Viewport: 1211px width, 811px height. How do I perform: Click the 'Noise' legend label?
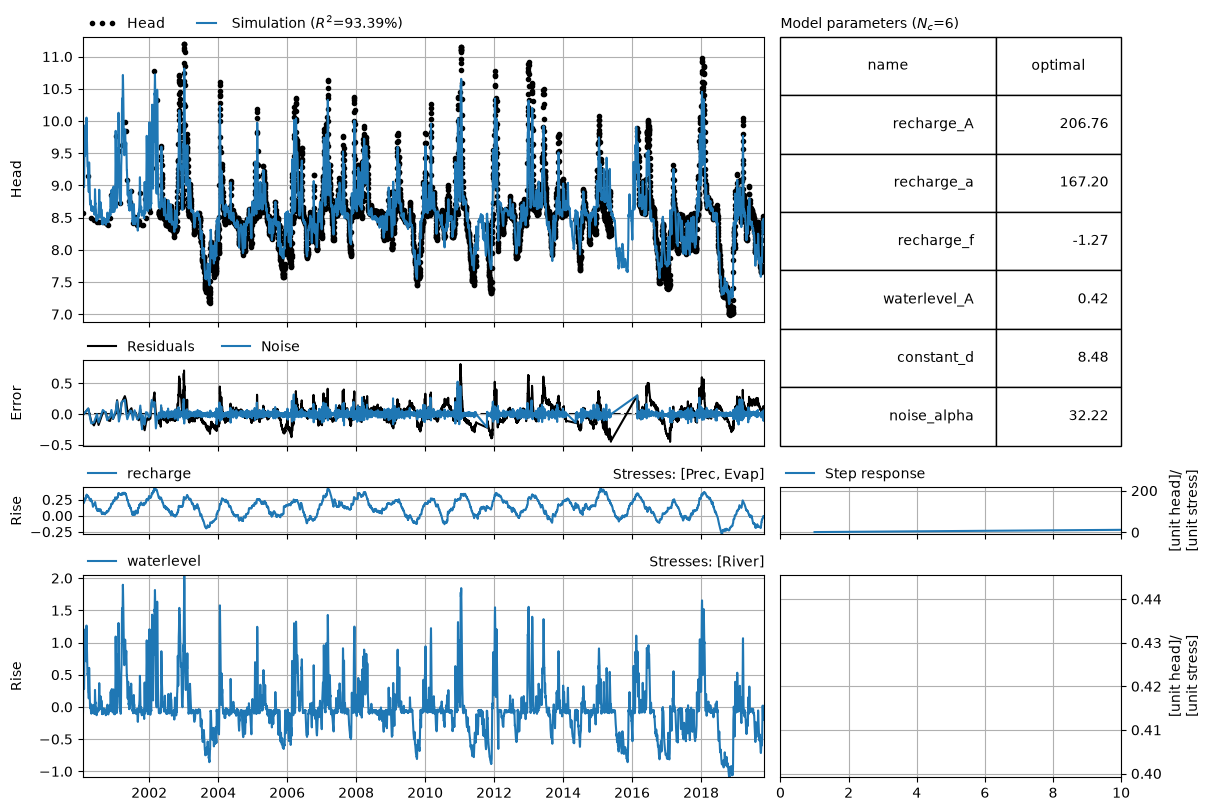tap(280, 347)
